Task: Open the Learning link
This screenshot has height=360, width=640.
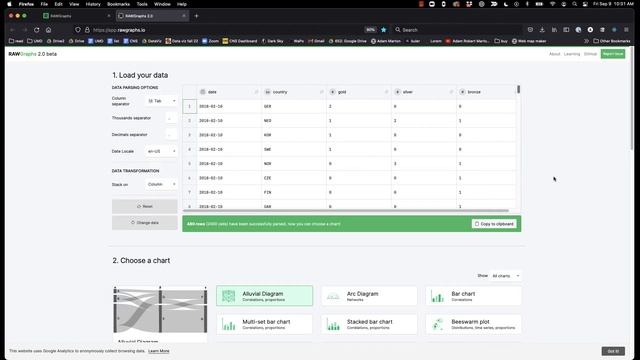Action: point(572,54)
